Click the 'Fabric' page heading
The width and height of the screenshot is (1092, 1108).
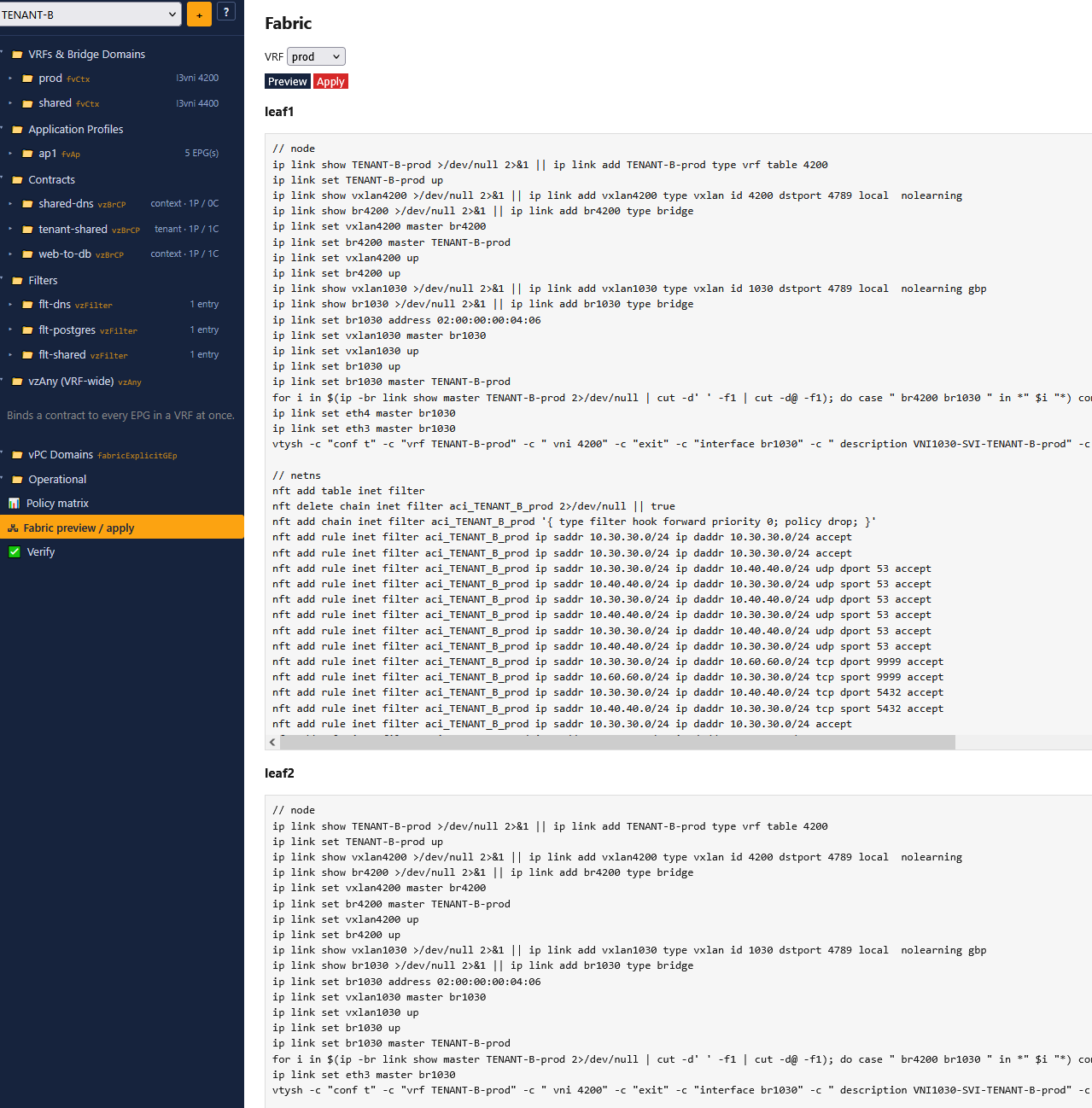point(289,23)
